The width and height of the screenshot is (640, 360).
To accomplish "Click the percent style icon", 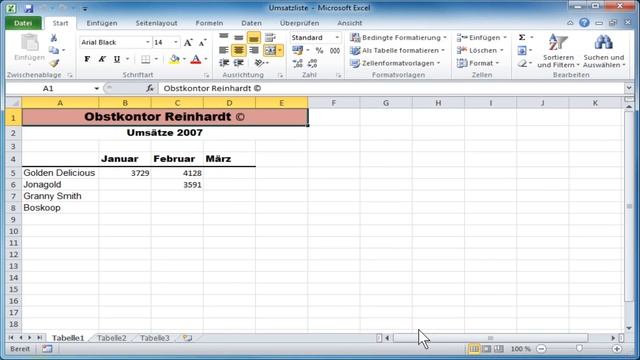I will (320, 51).
